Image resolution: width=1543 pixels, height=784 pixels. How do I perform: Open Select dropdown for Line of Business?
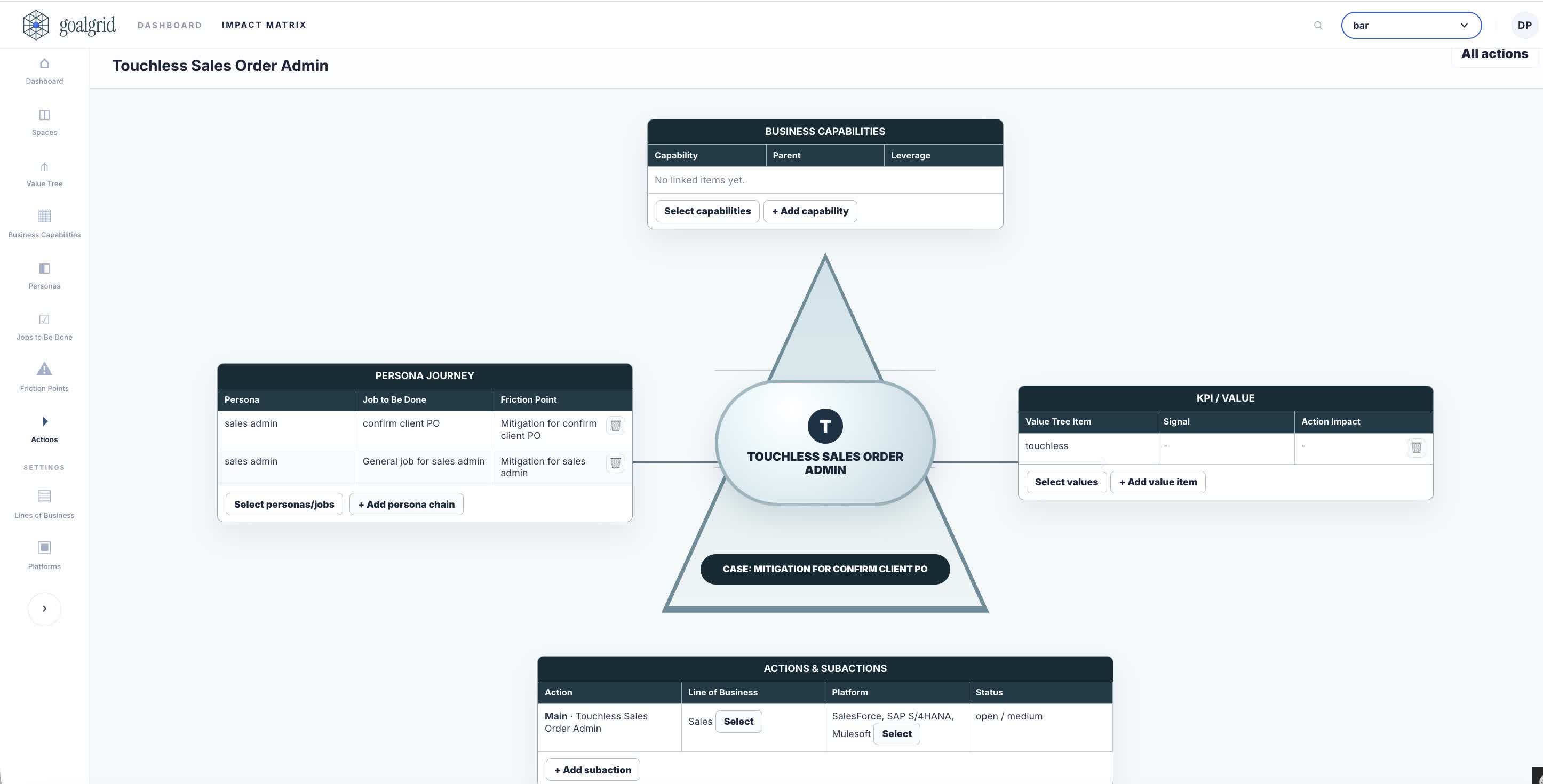[x=738, y=721]
